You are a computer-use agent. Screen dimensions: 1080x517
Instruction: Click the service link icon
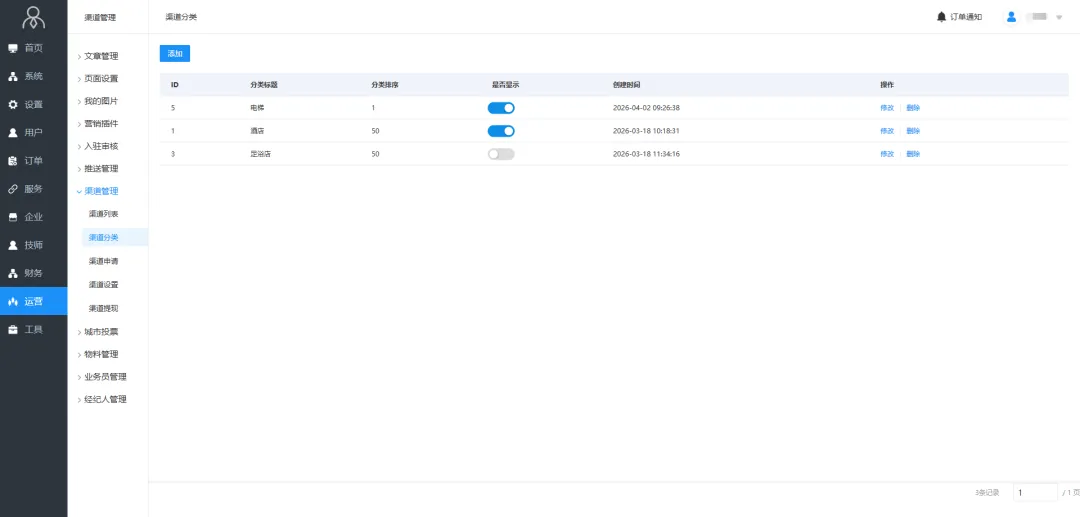(13, 189)
